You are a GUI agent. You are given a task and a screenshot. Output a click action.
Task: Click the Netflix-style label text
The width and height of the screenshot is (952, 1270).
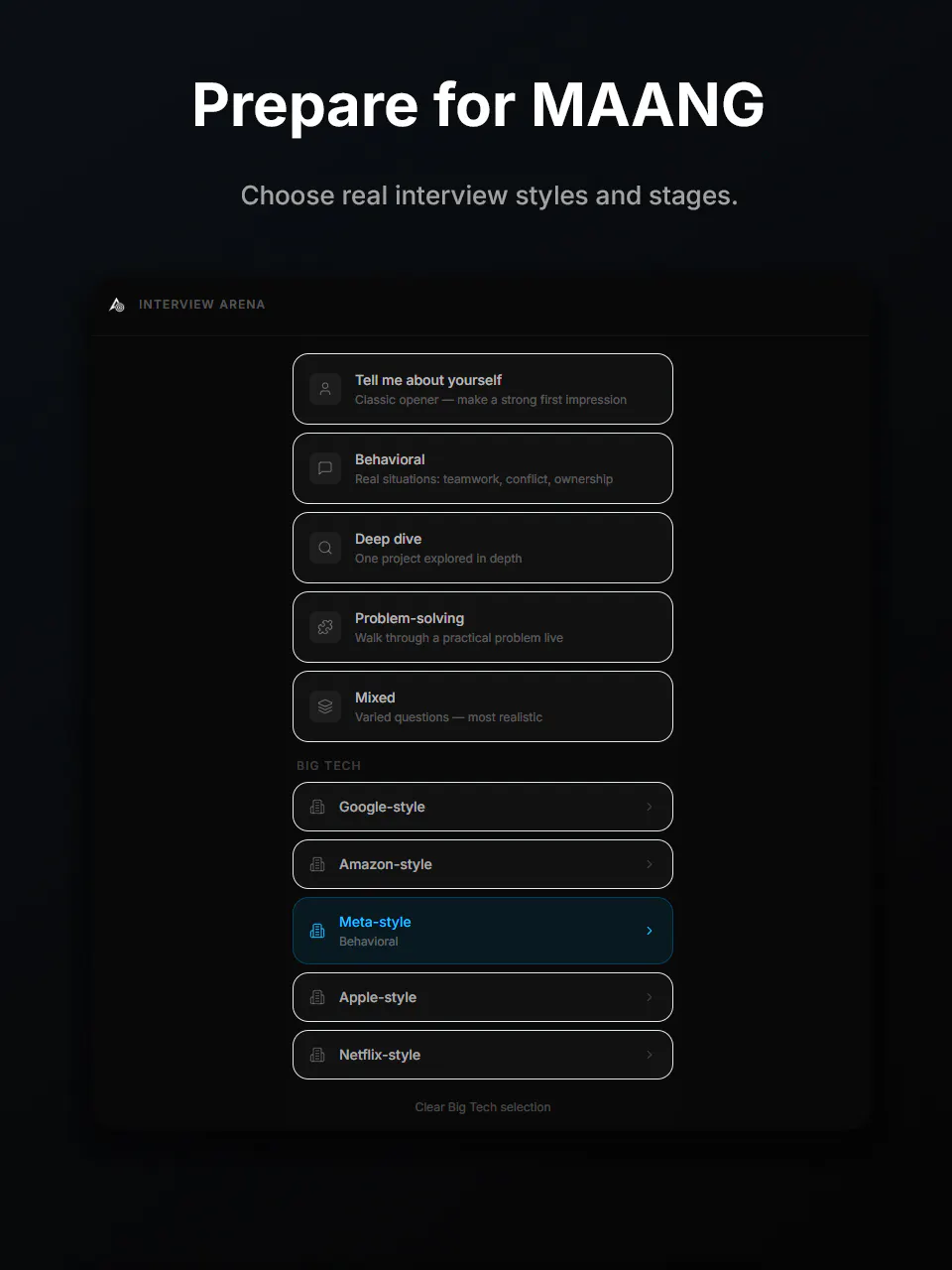380,1055
